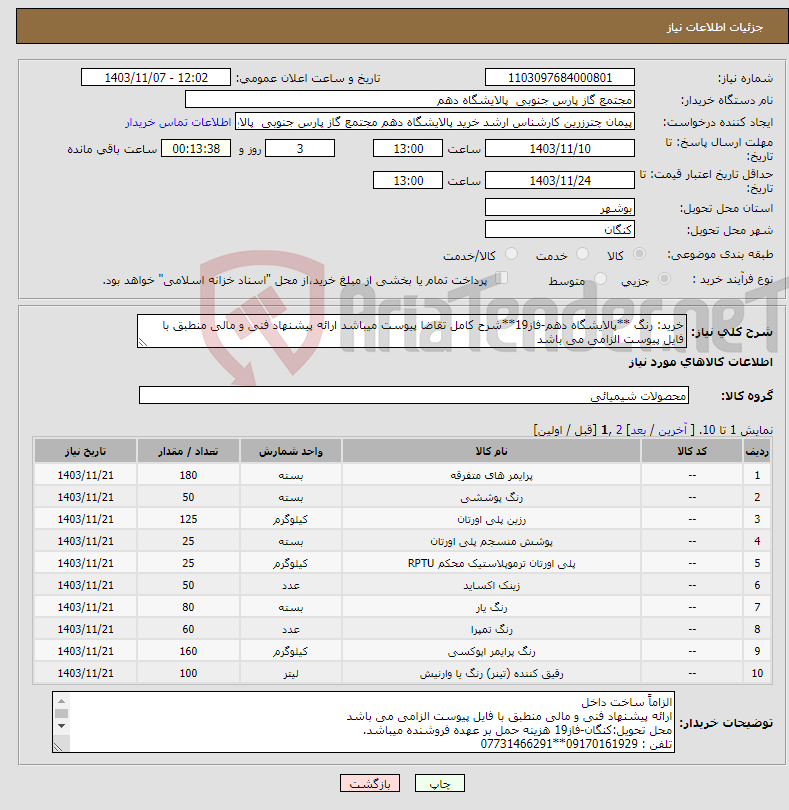Viewport: 789px width, 810px height.
Task: Click item name پوشش منسجم پلی اورتان
Action: pos(491,541)
